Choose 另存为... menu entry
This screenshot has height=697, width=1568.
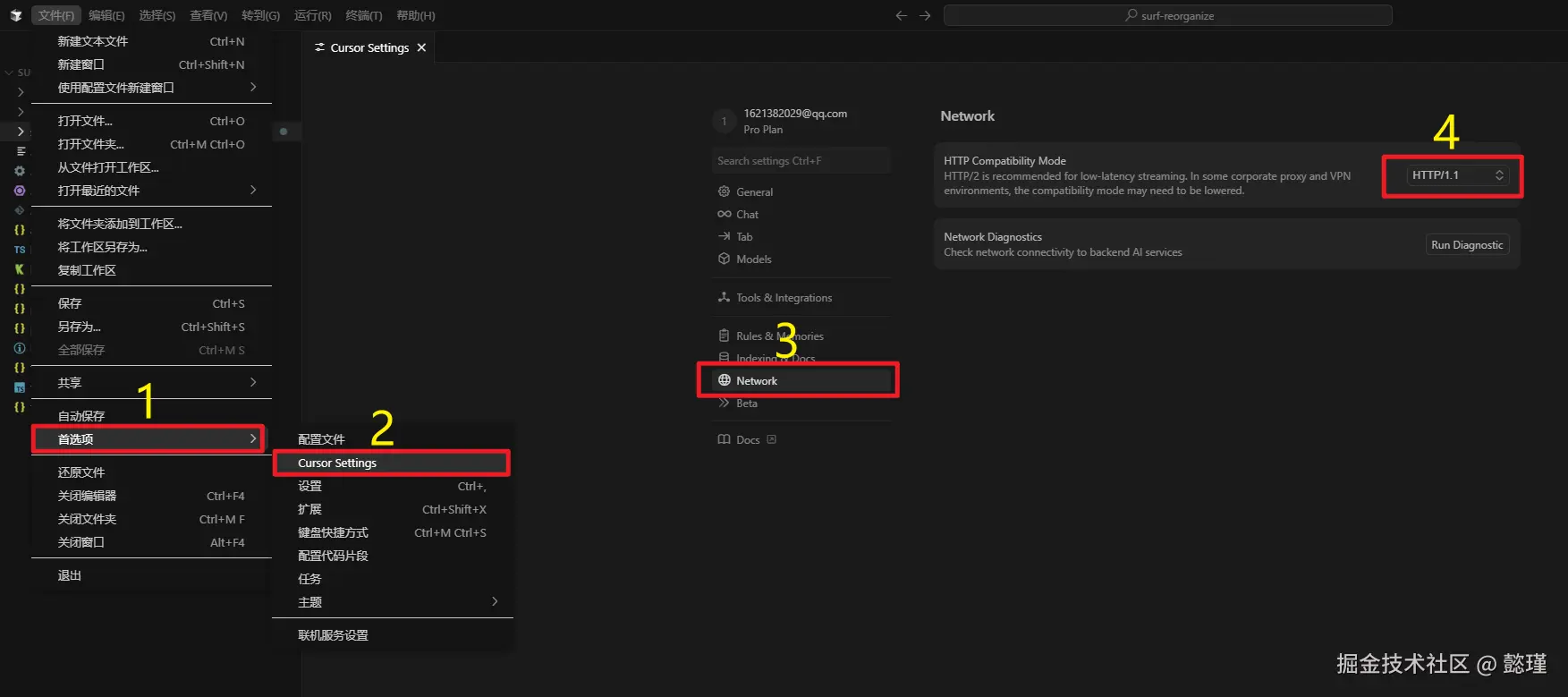[151, 327]
